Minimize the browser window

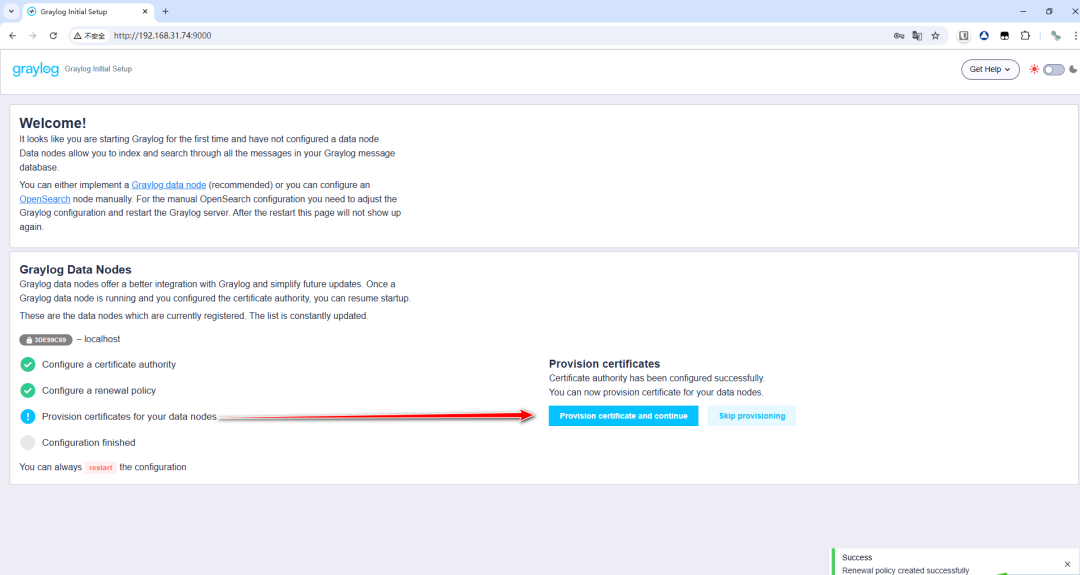pyautogui.click(x=1023, y=12)
